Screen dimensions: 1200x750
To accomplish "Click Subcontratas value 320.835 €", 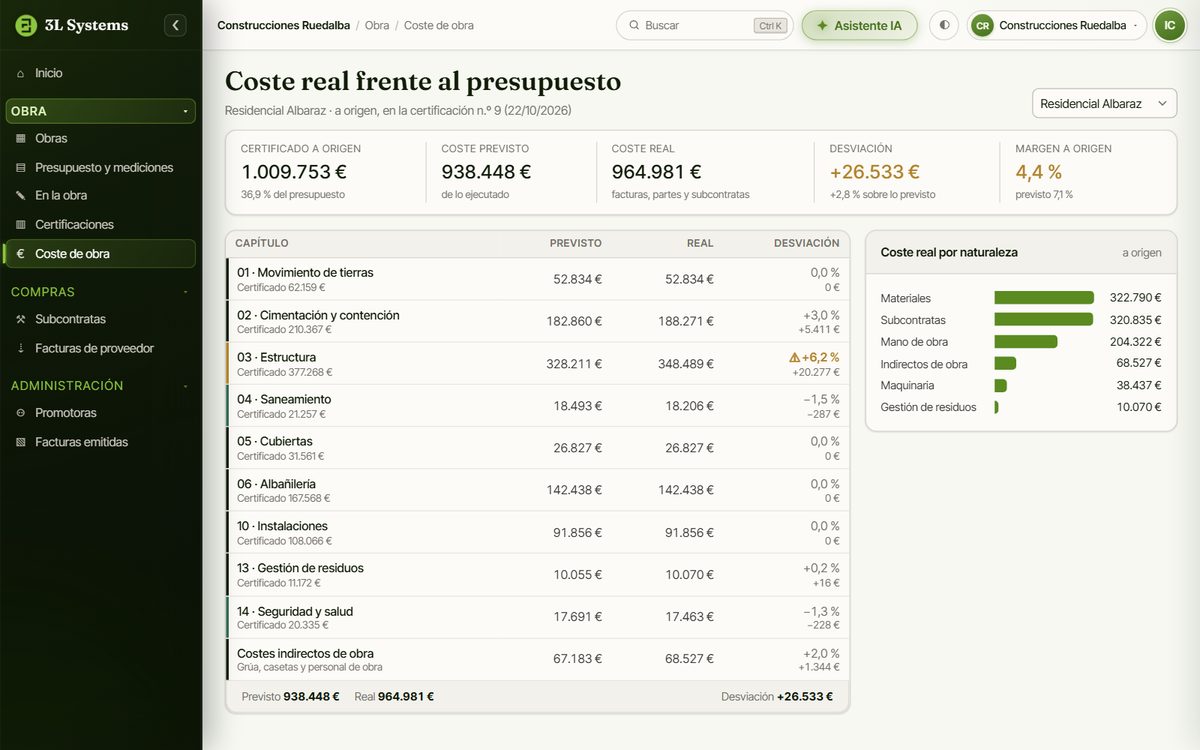I will 1135,320.
